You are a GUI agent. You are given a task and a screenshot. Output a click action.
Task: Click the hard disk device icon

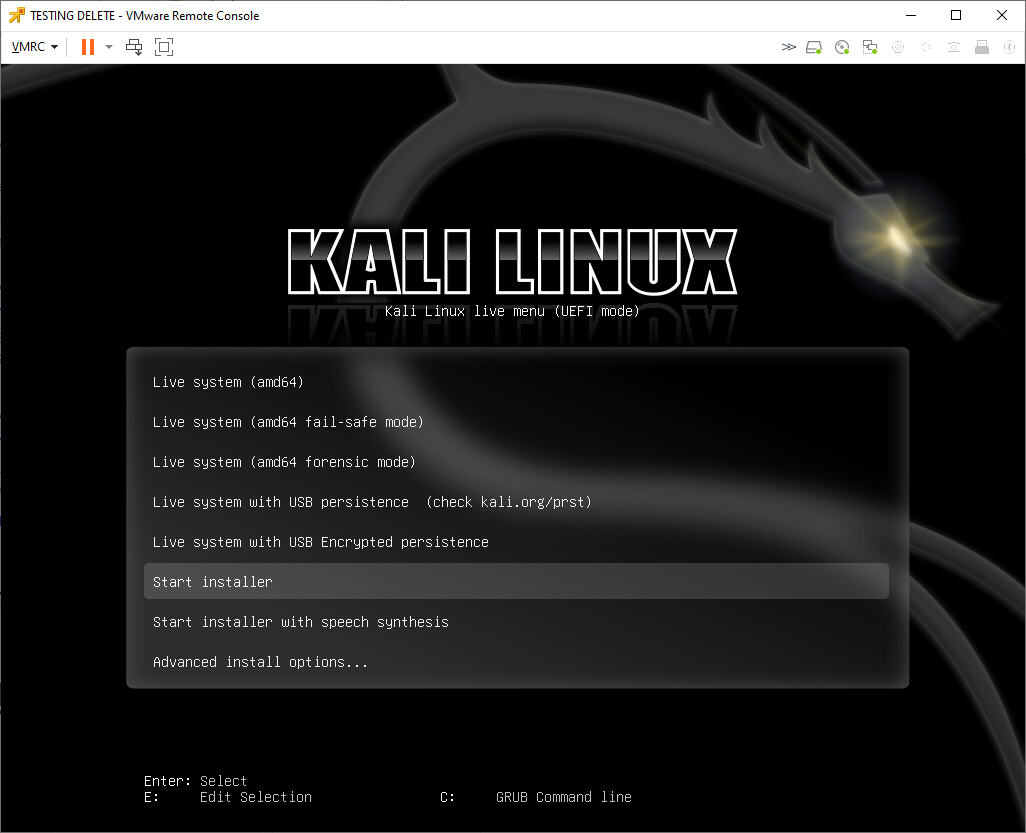pyautogui.click(x=814, y=47)
